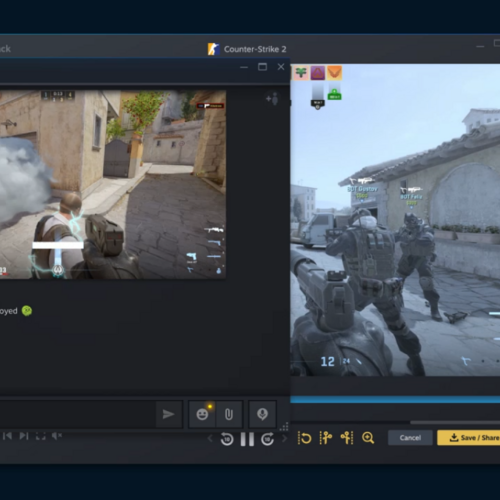This screenshot has height=500, width=500.
Task: Select the dark timeline event marker
Action: tap(318, 104)
